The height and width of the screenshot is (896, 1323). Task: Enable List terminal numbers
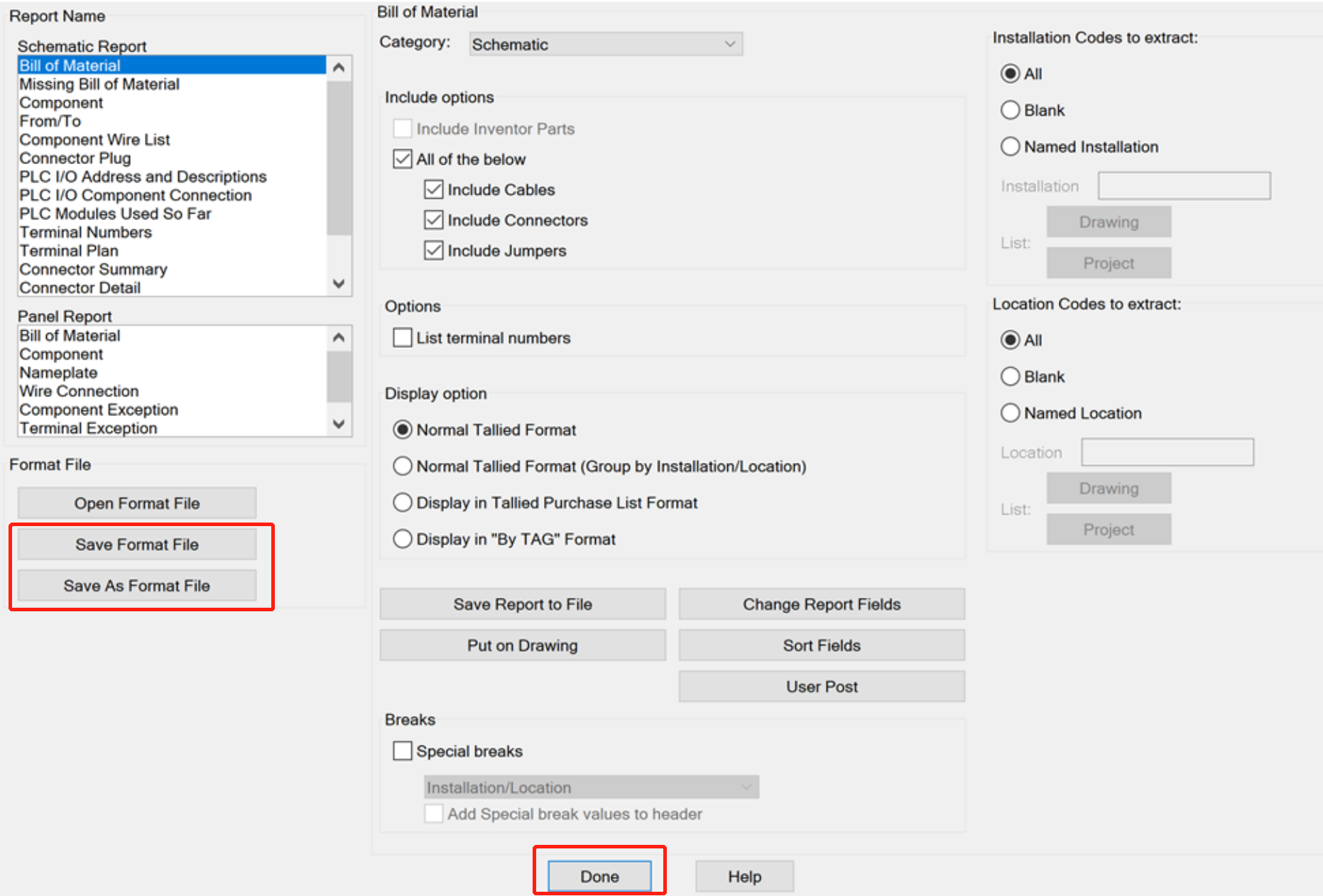coord(403,337)
